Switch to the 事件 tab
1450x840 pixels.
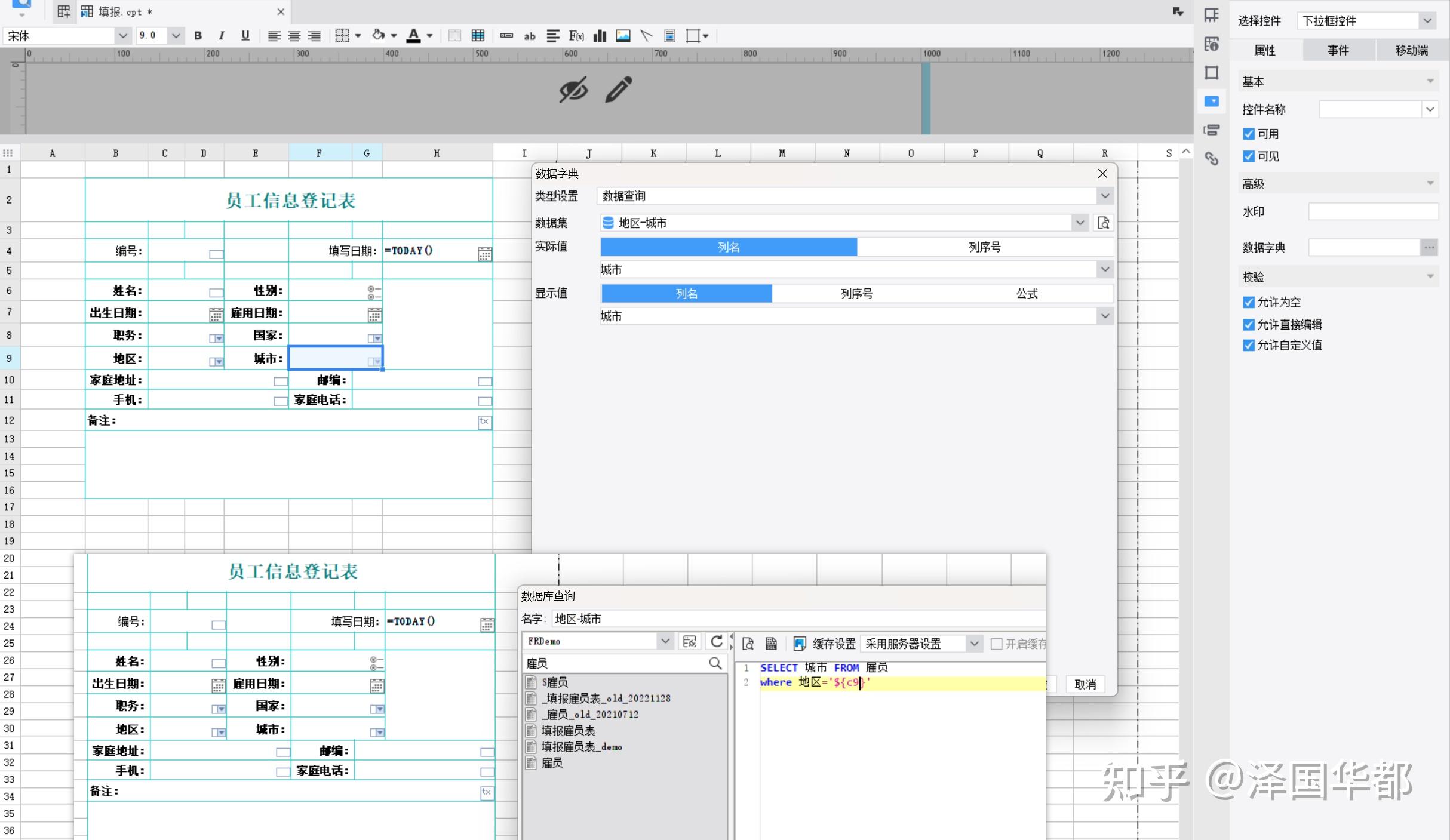click(x=1338, y=50)
